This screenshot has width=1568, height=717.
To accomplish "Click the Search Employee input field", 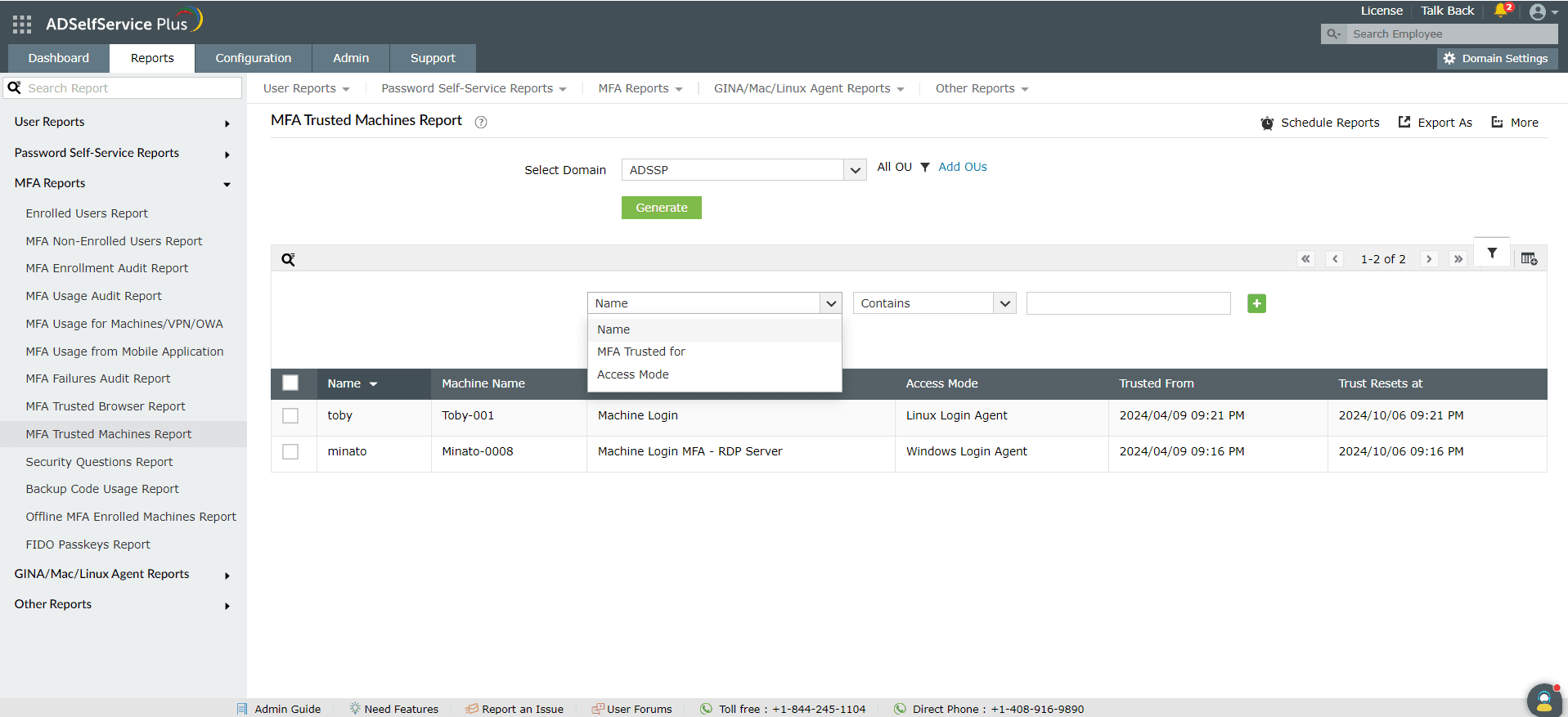I will coord(1453,34).
